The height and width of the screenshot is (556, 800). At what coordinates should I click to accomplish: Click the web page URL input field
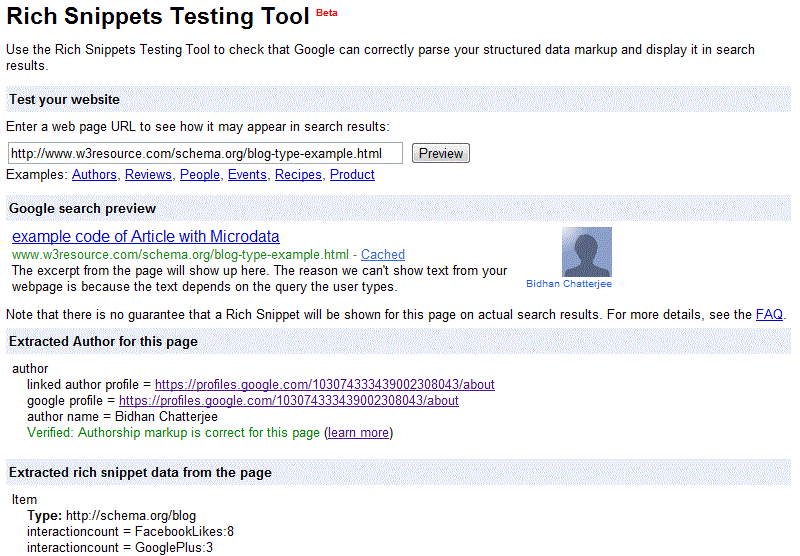205,153
